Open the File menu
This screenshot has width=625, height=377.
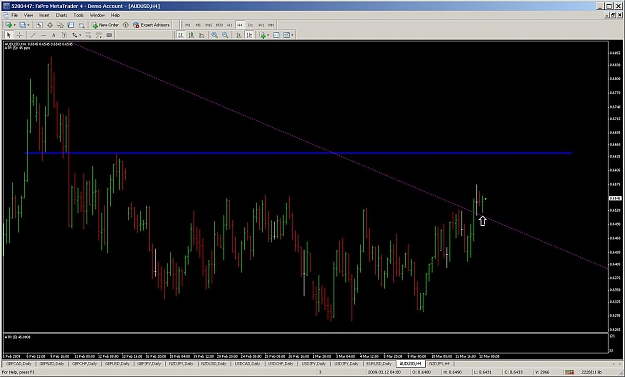pos(15,15)
